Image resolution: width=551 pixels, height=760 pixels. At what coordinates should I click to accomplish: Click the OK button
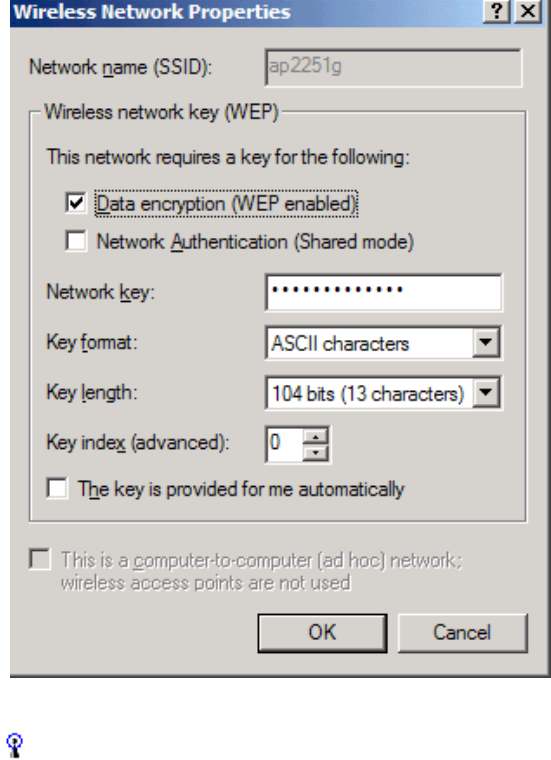click(322, 633)
